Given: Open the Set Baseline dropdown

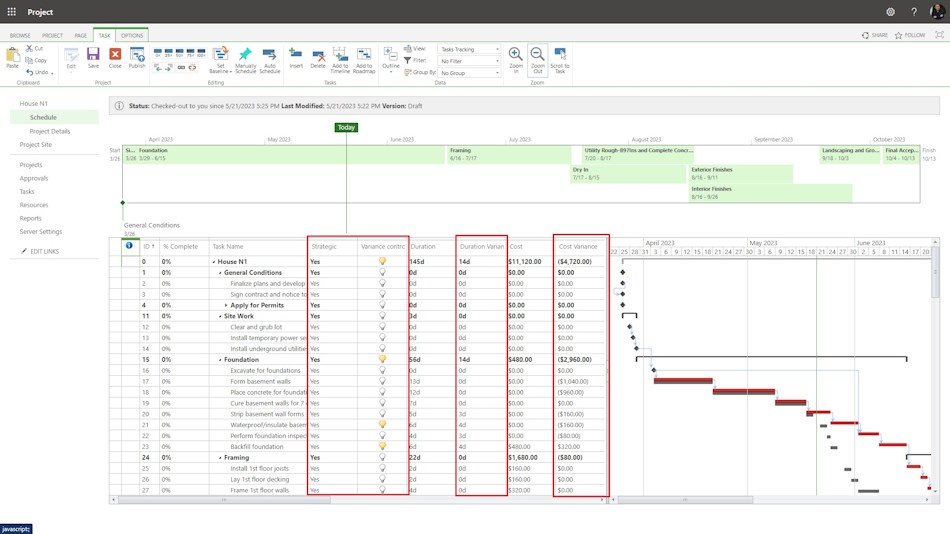Looking at the screenshot, I should tap(221, 59).
